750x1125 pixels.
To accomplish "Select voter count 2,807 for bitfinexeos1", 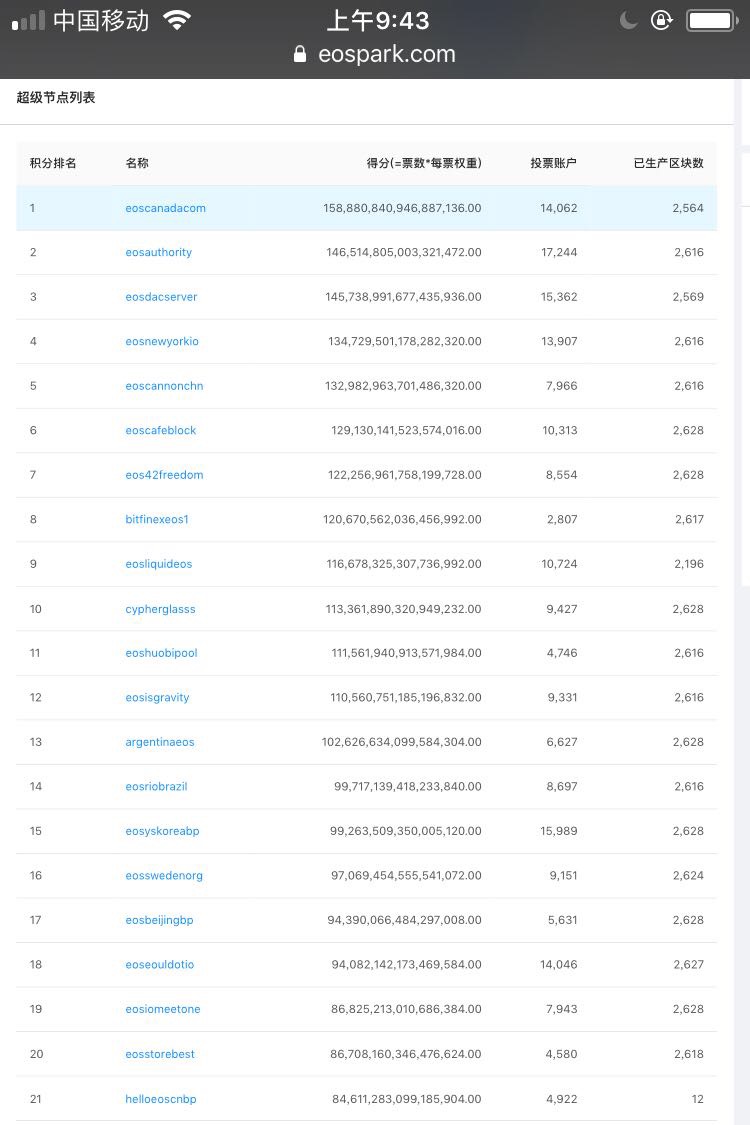I will click(562, 519).
